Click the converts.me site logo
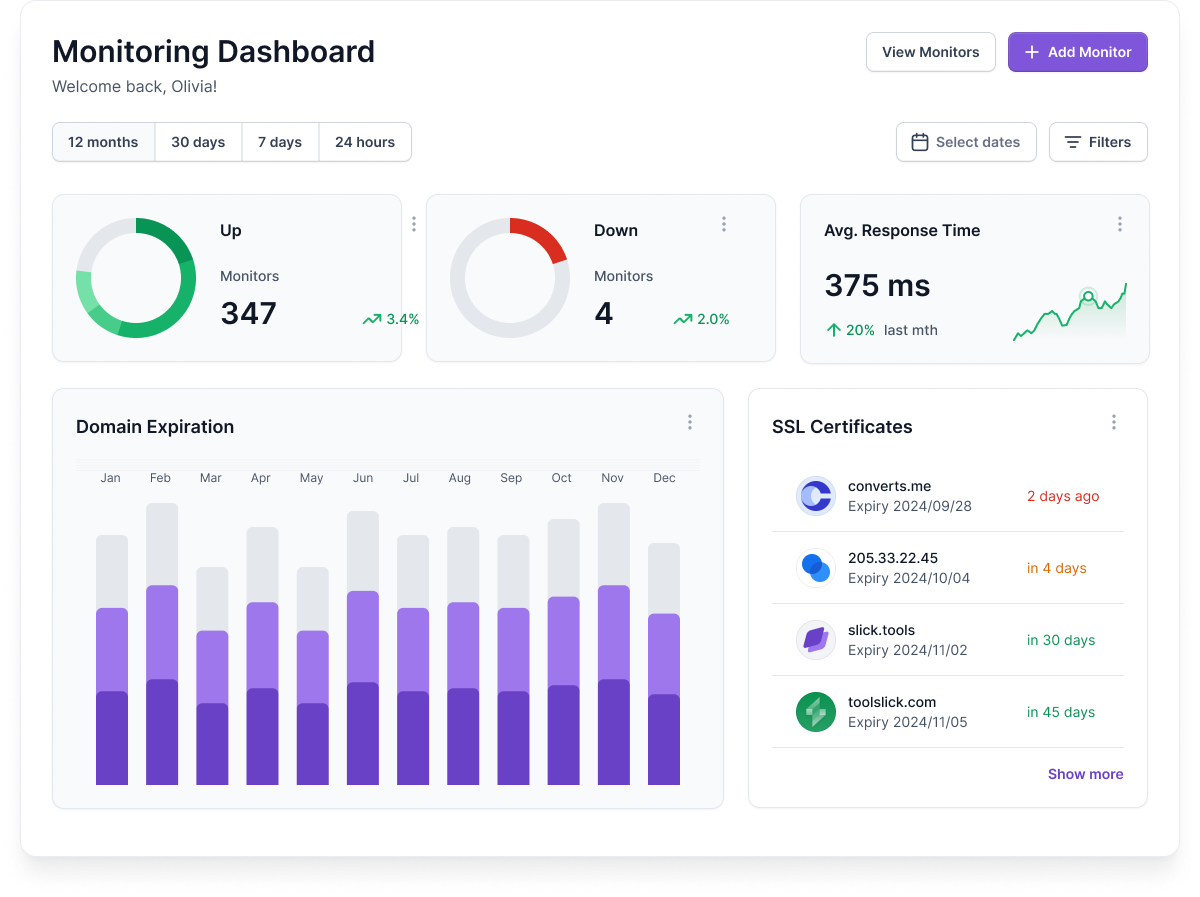 816,496
